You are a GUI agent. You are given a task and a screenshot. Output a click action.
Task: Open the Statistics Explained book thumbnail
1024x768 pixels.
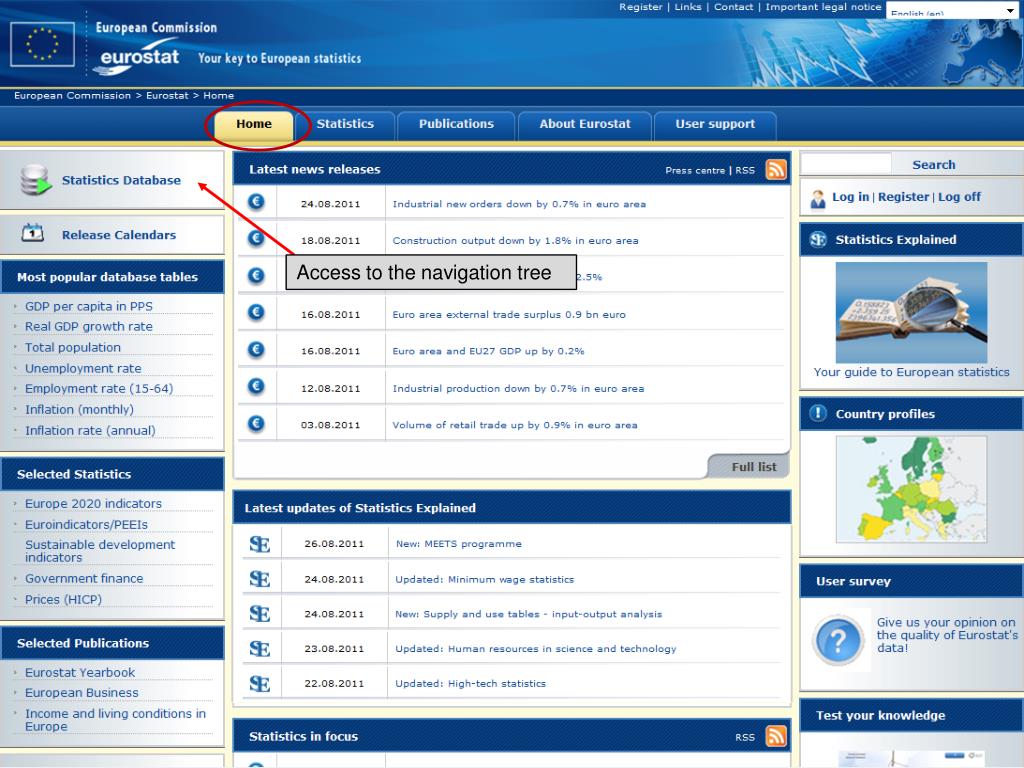pyautogui.click(x=911, y=312)
